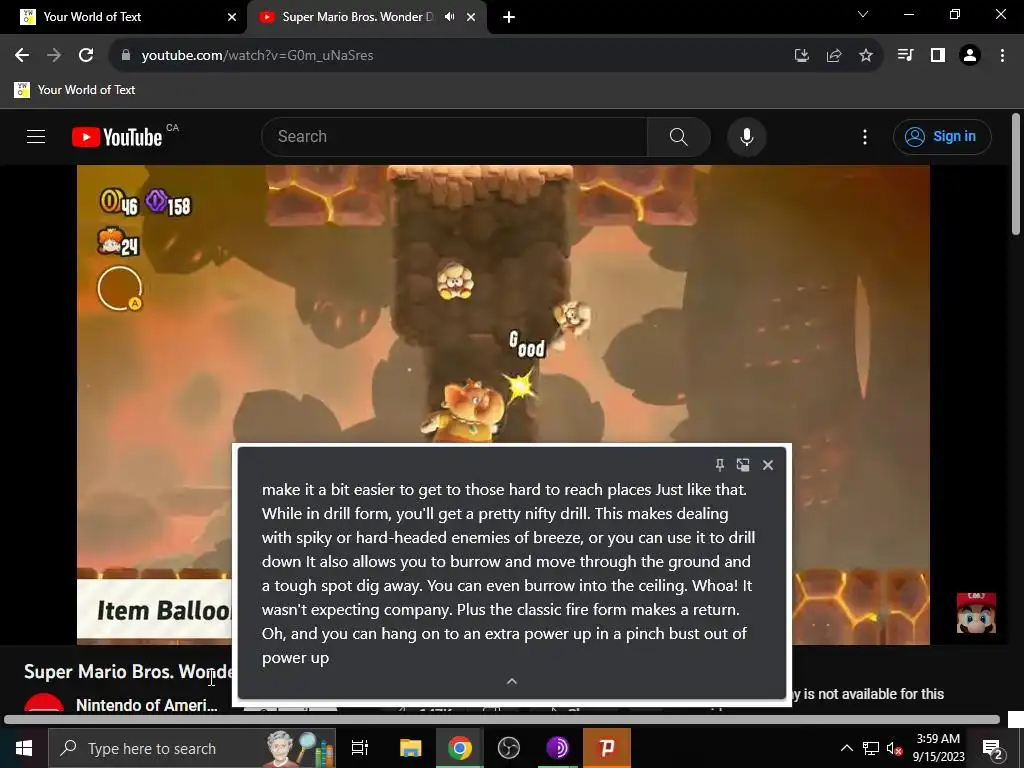Collapse the caption popup chevron
Image resolution: width=1024 pixels, height=768 pixels.
512,681
